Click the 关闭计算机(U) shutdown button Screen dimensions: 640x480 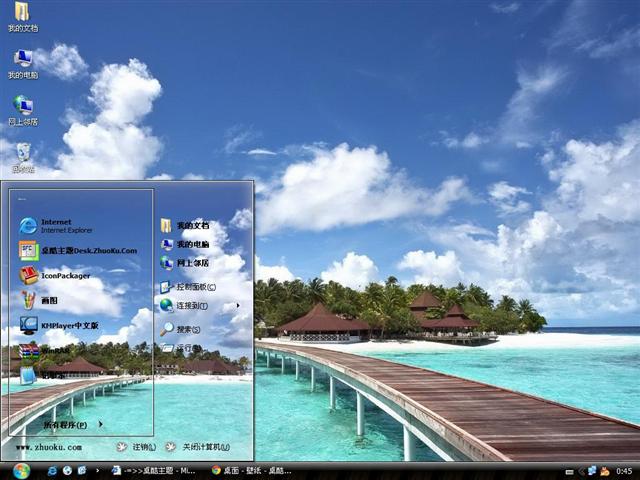(x=198, y=447)
